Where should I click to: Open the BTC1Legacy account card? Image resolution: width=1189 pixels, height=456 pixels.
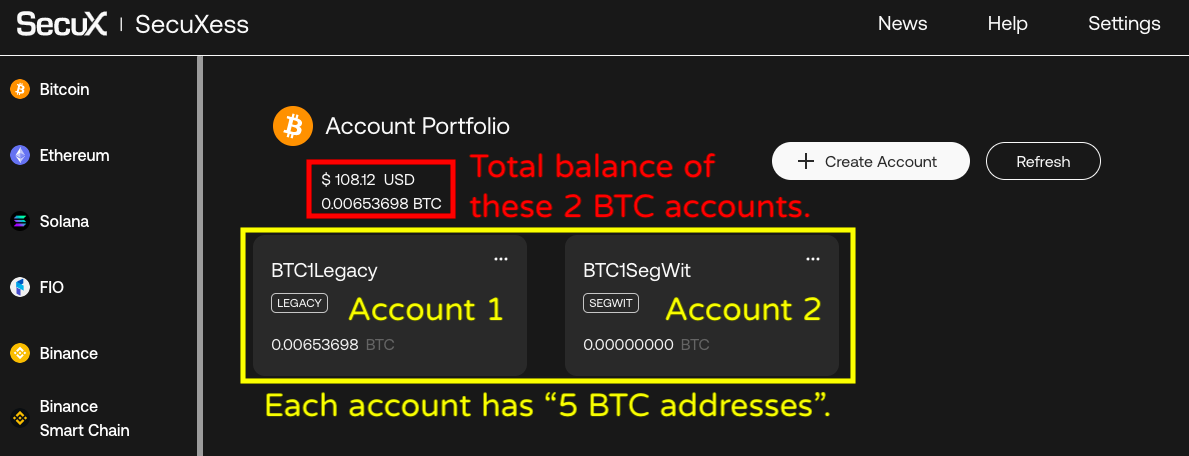point(390,305)
